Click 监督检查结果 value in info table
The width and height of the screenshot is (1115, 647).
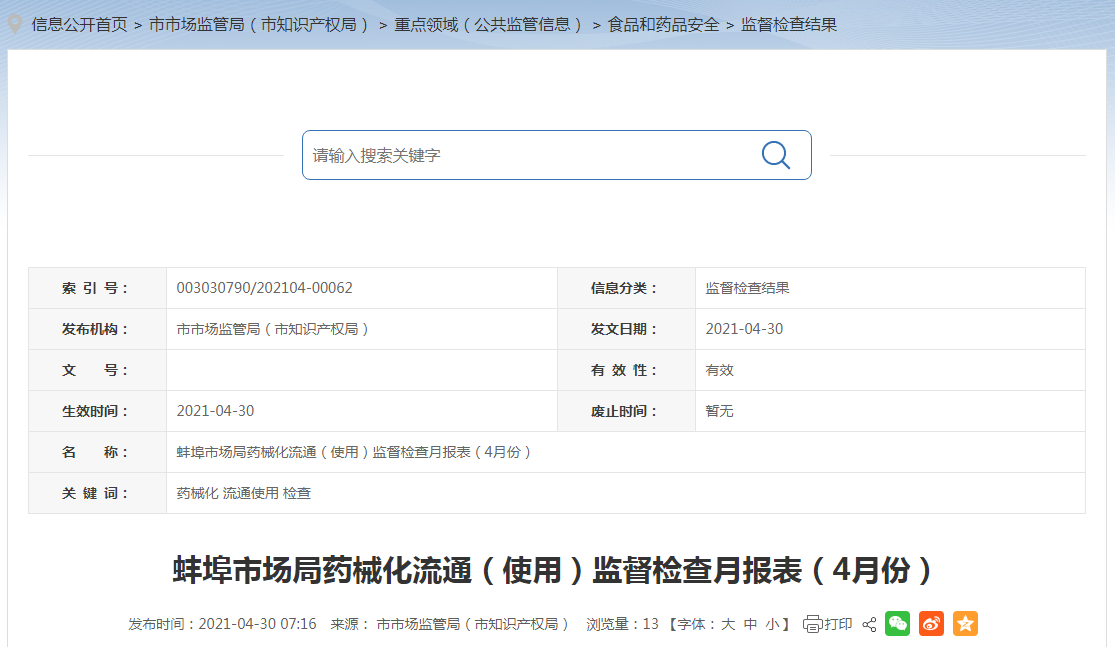(747, 288)
